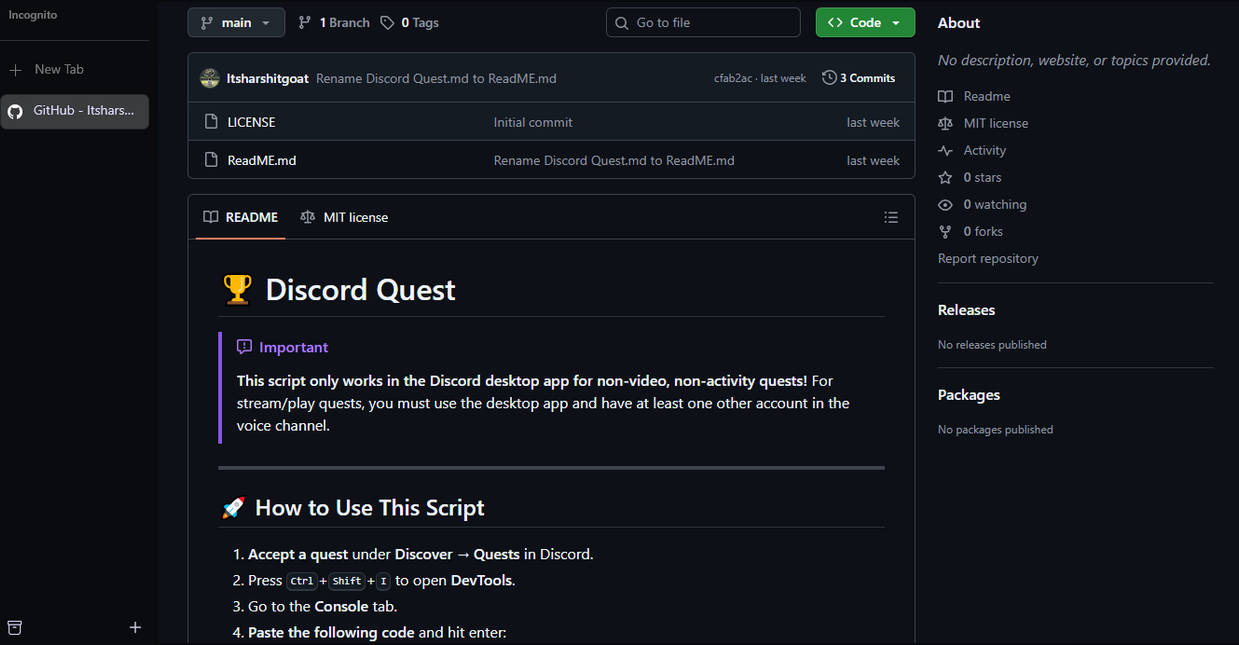Select the GitHub tab in the sidebar
Viewport: 1239px width, 645px height.
pyautogui.click(x=76, y=111)
